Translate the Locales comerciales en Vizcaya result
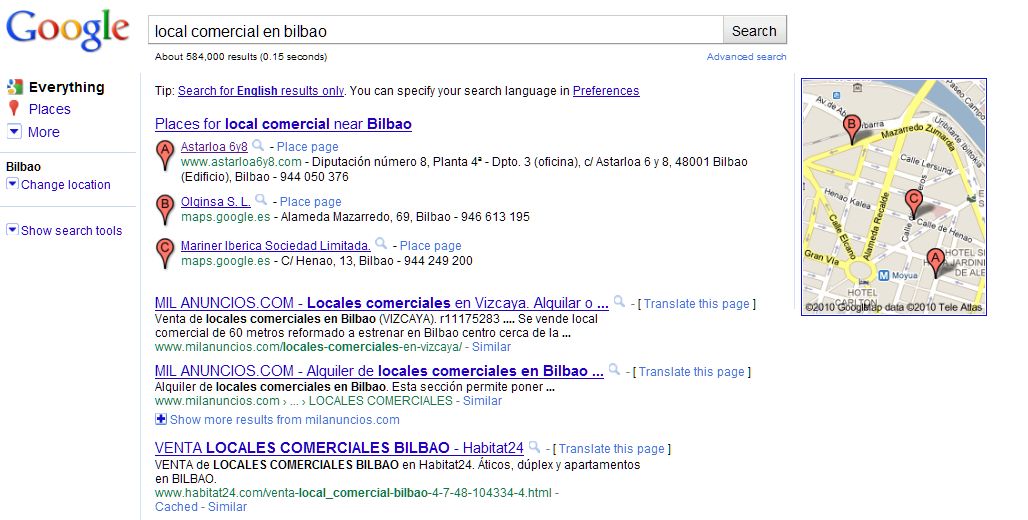The image size is (1028, 520). coord(696,304)
